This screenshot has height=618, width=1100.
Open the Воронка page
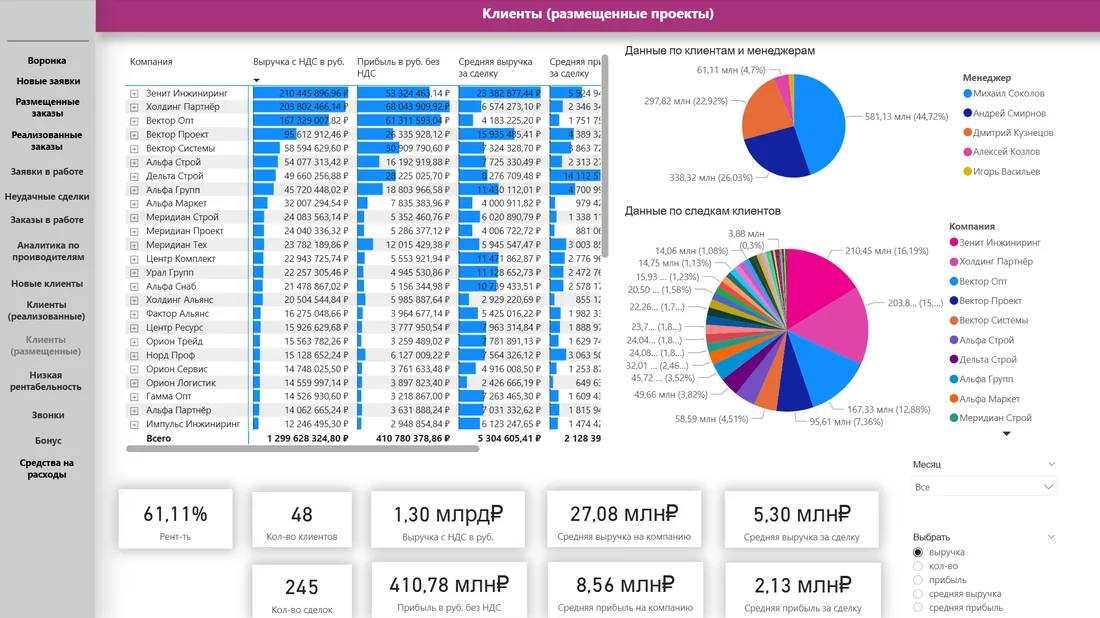click(47, 61)
